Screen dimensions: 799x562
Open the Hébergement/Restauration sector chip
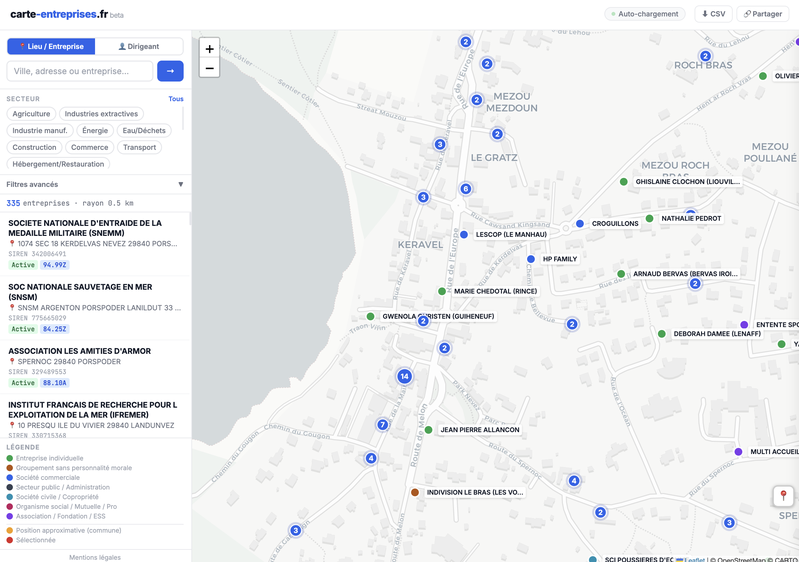[x=58, y=164]
